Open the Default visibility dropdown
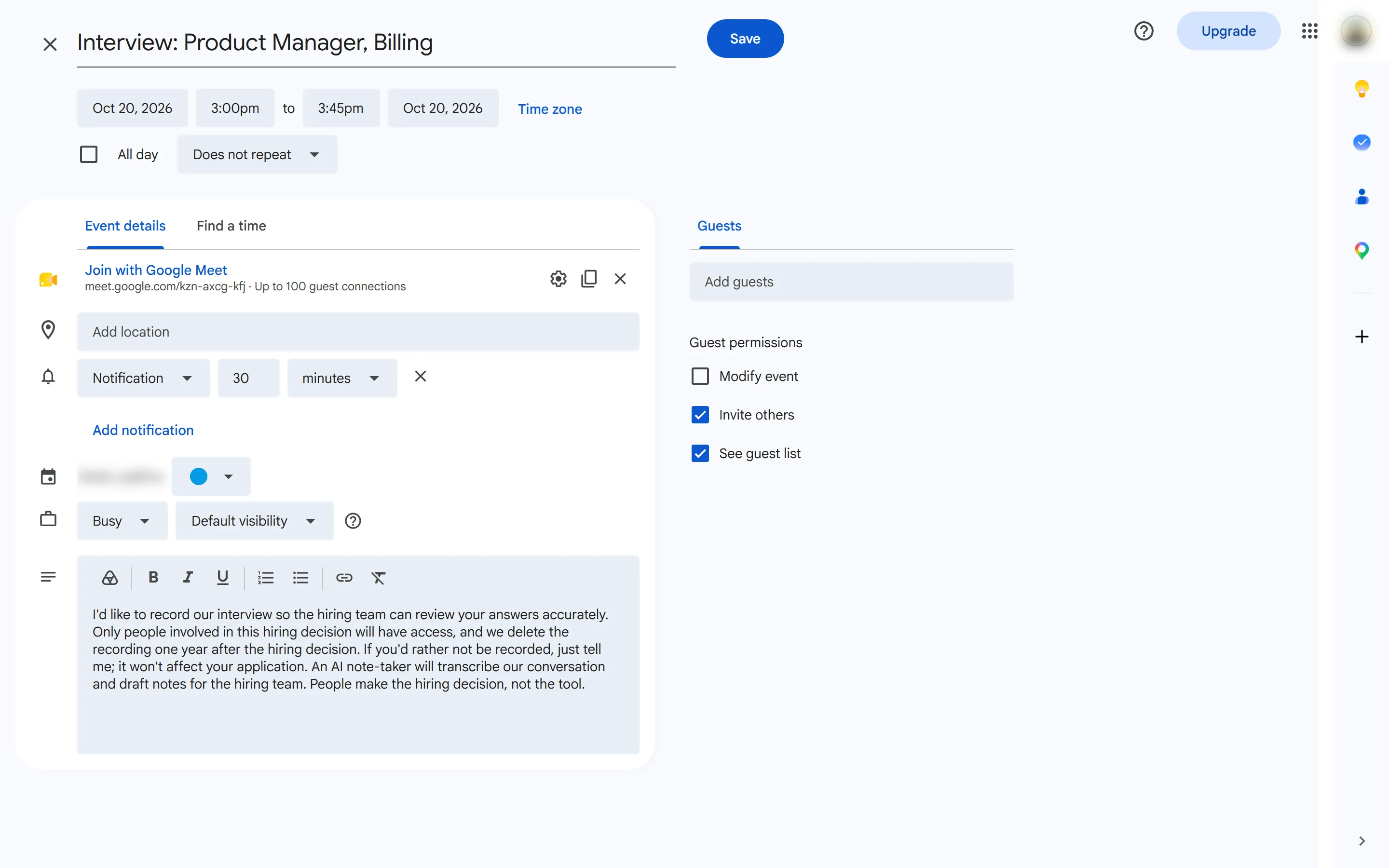Image resolution: width=1389 pixels, height=868 pixels. (254, 521)
